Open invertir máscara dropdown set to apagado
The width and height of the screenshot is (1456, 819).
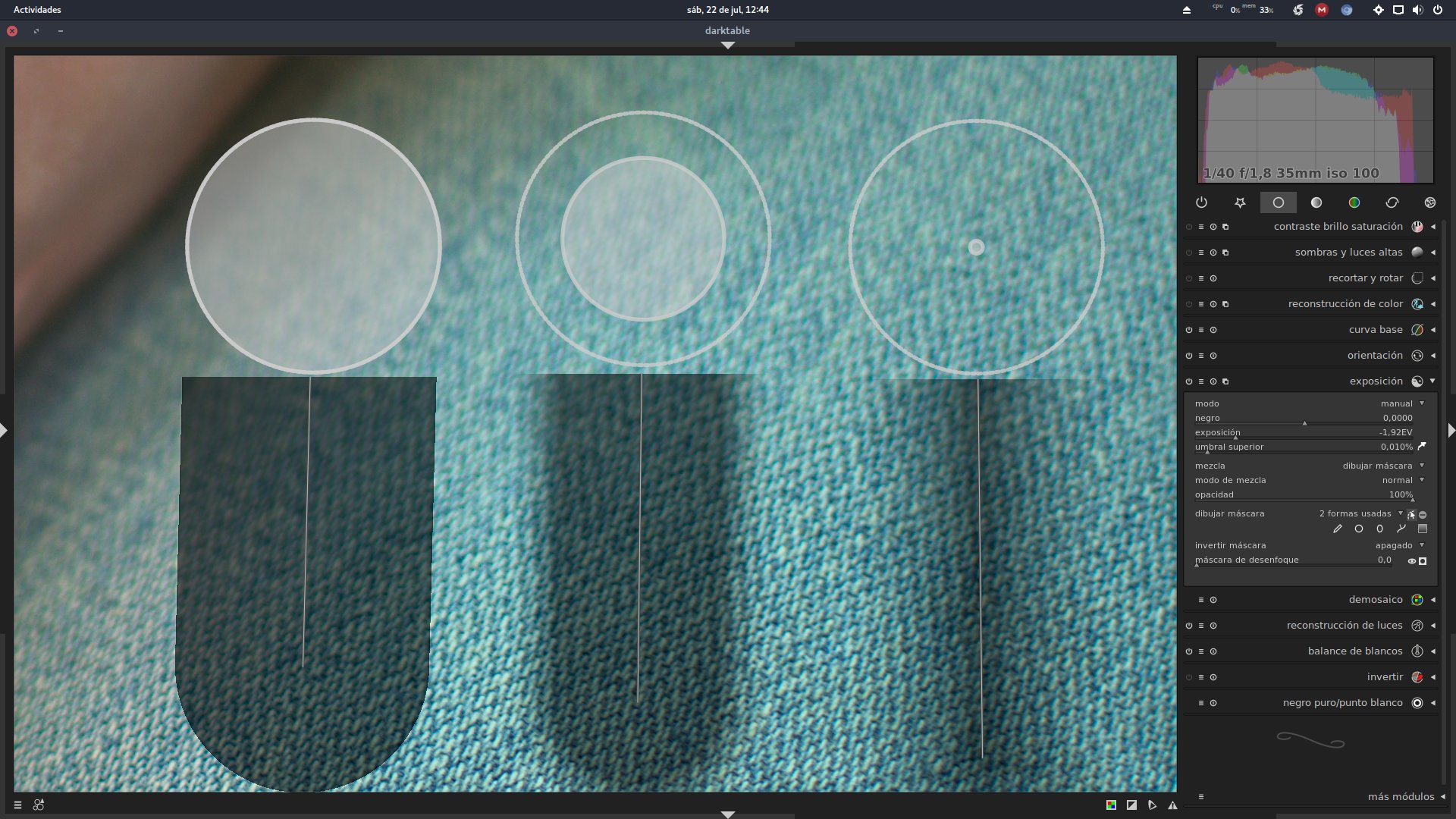(1310, 545)
